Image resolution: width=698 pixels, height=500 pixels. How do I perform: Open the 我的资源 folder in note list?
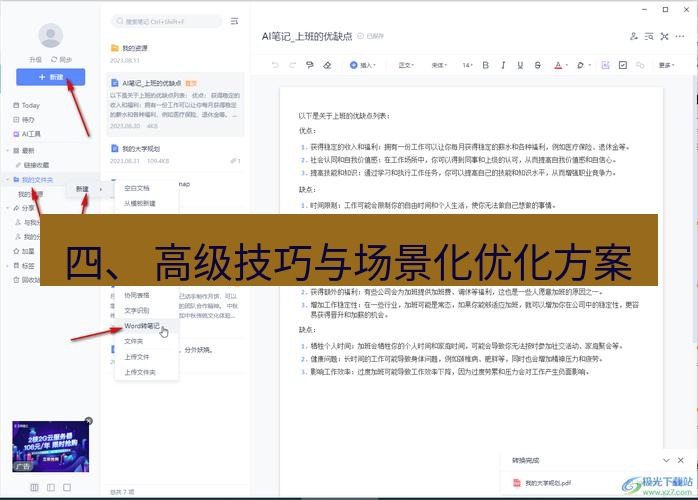pyautogui.click(x=175, y=53)
